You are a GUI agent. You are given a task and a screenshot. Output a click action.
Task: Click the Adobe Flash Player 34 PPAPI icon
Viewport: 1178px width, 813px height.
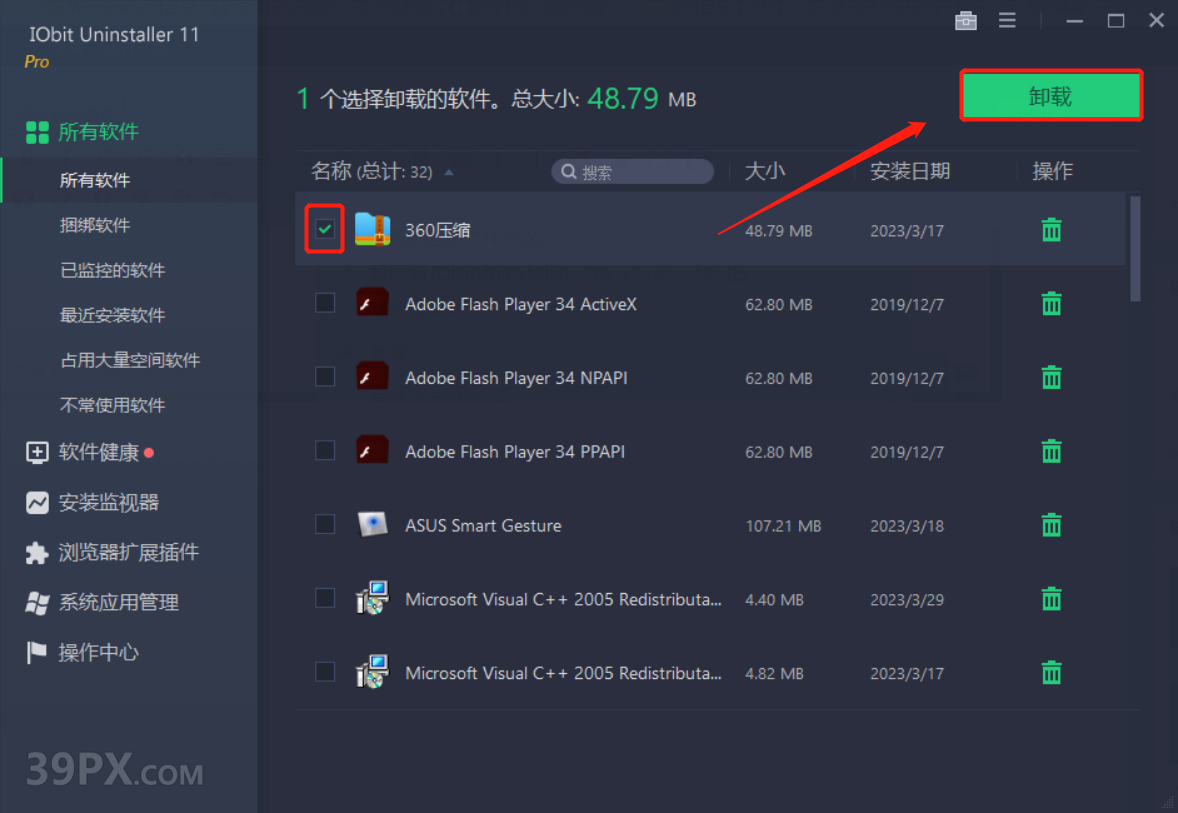pyautogui.click(x=373, y=451)
